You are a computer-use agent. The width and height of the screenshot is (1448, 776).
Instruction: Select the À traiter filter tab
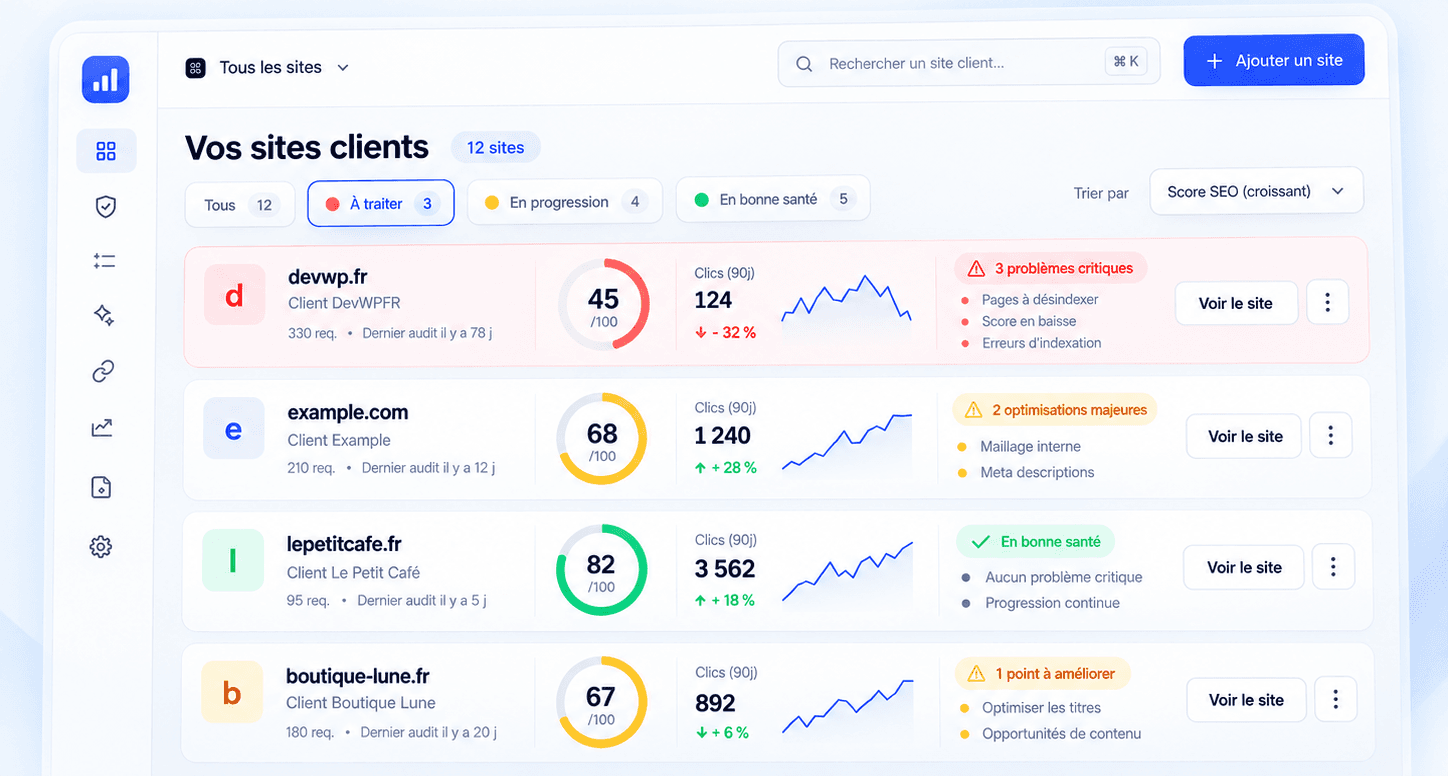380,203
